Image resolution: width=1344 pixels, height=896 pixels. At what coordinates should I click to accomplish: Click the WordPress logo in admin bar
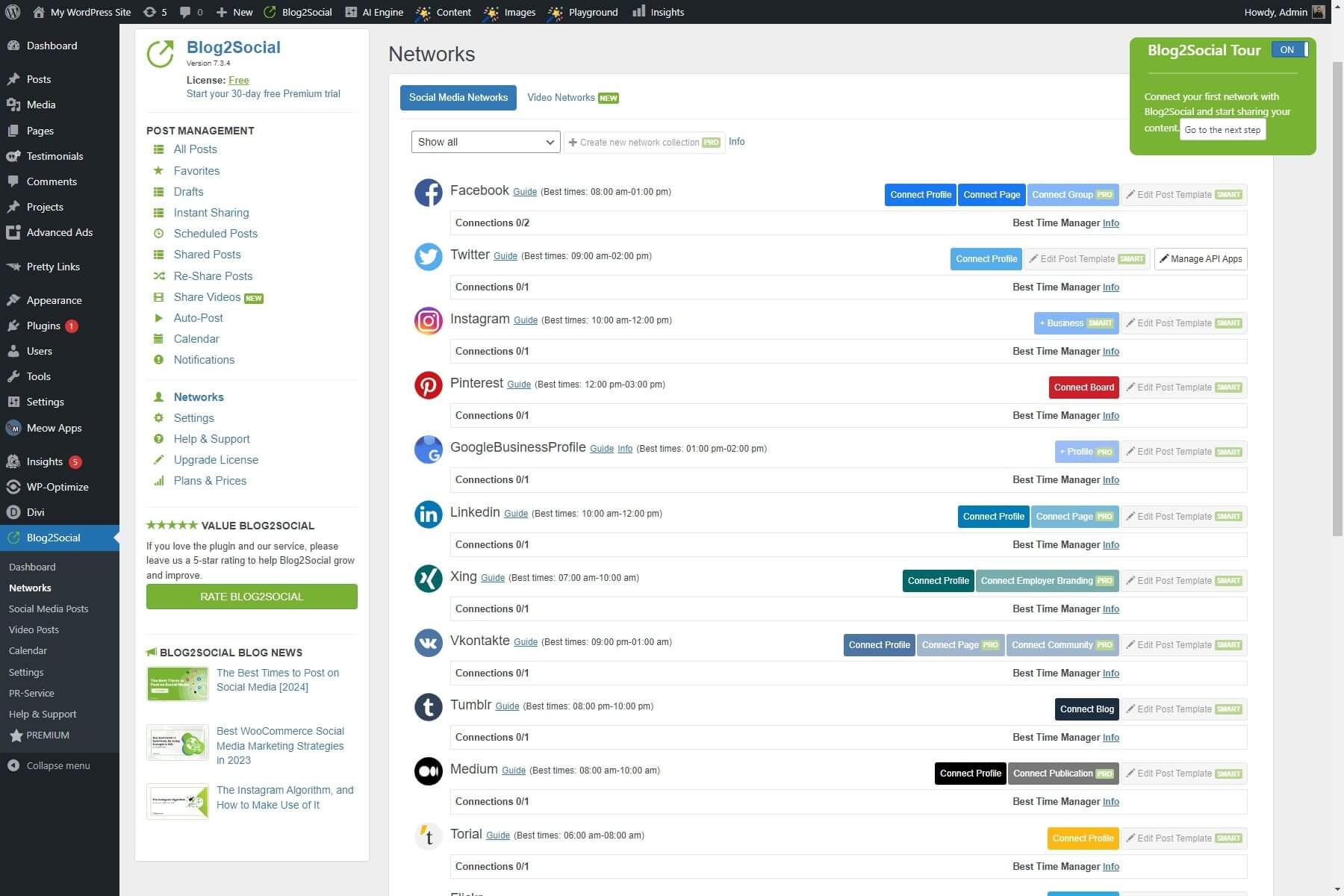(x=12, y=12)
